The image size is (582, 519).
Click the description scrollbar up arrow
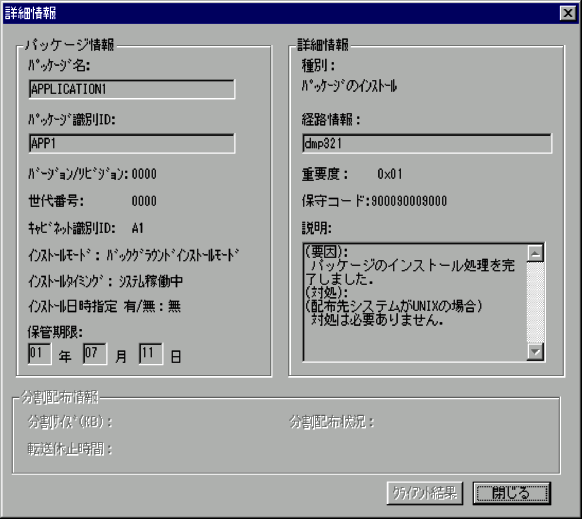[535, 253]
